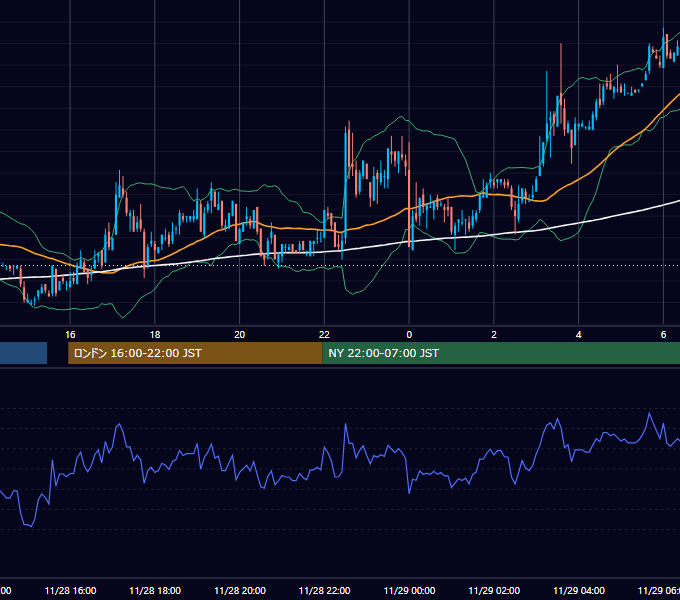The height and width of the screenshot is (600, 680).
Task: Click the NY 22:00-07:00 JST session bar
Action: [501, 353]
